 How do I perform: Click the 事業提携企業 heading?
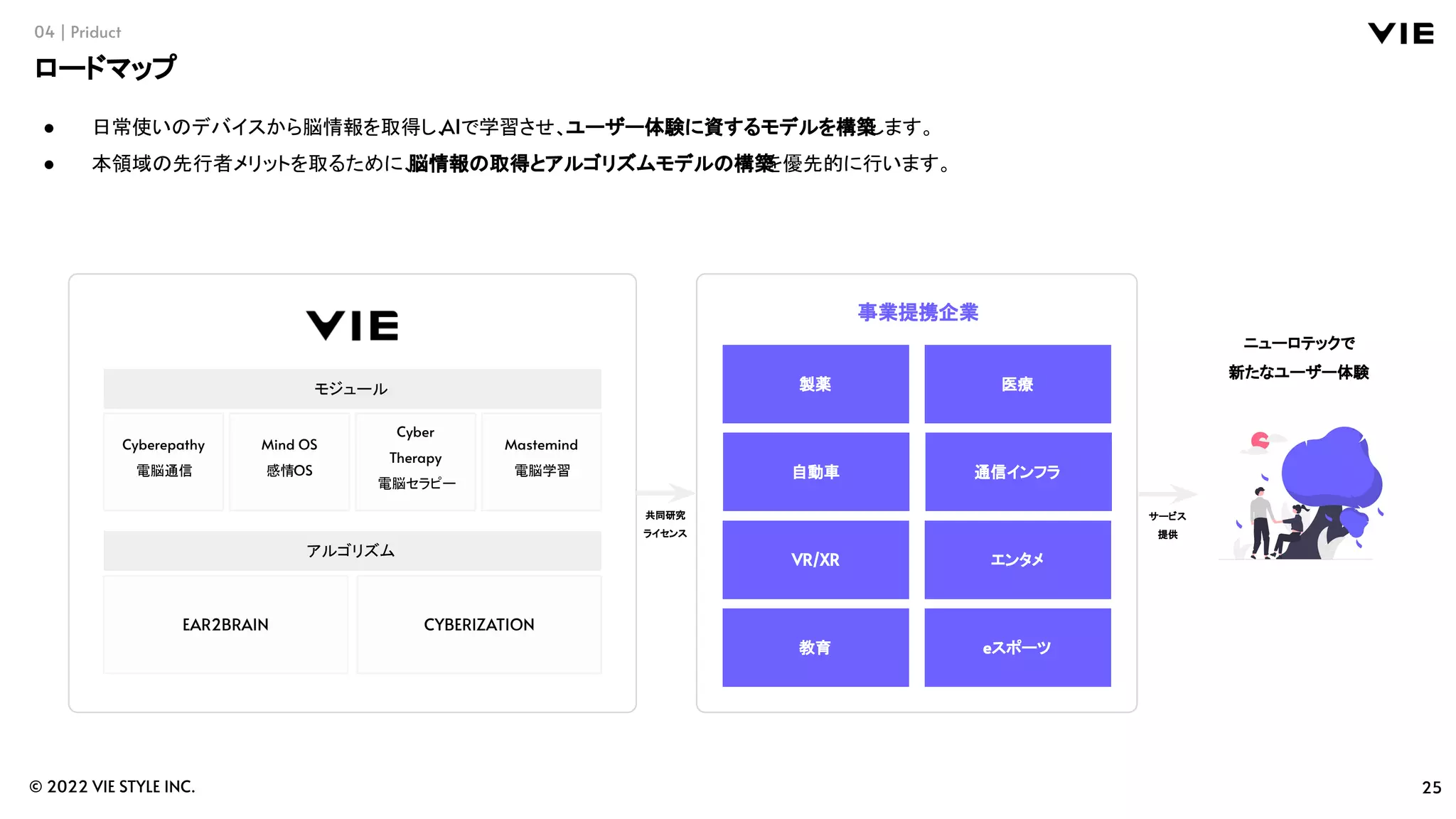(918, 312)
